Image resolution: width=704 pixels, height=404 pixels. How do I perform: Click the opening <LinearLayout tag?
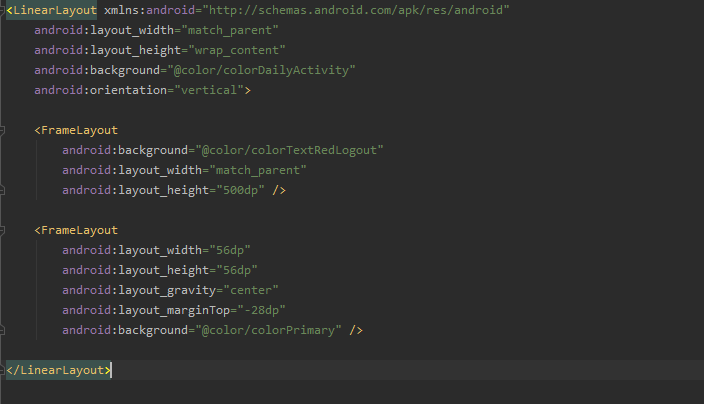51,10
